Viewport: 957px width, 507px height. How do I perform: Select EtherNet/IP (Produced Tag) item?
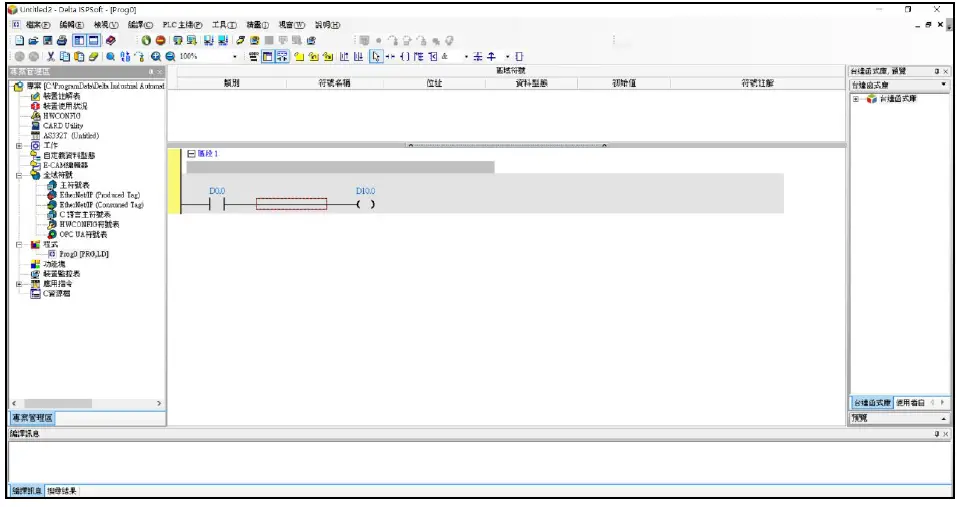click(99, 195)
